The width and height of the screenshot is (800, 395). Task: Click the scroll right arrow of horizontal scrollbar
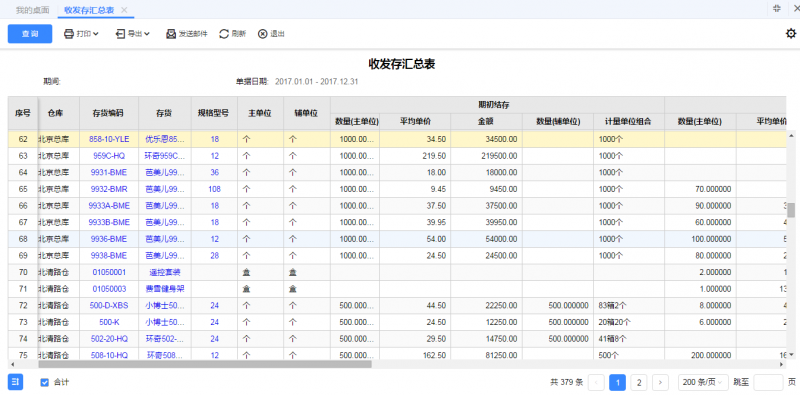pos(781,364)
